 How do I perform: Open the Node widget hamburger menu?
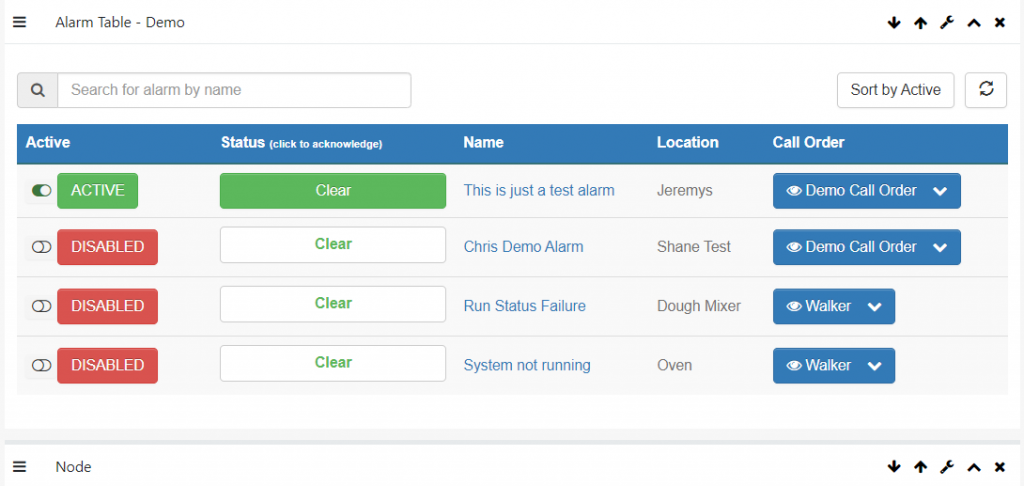[x=20, y=466]
